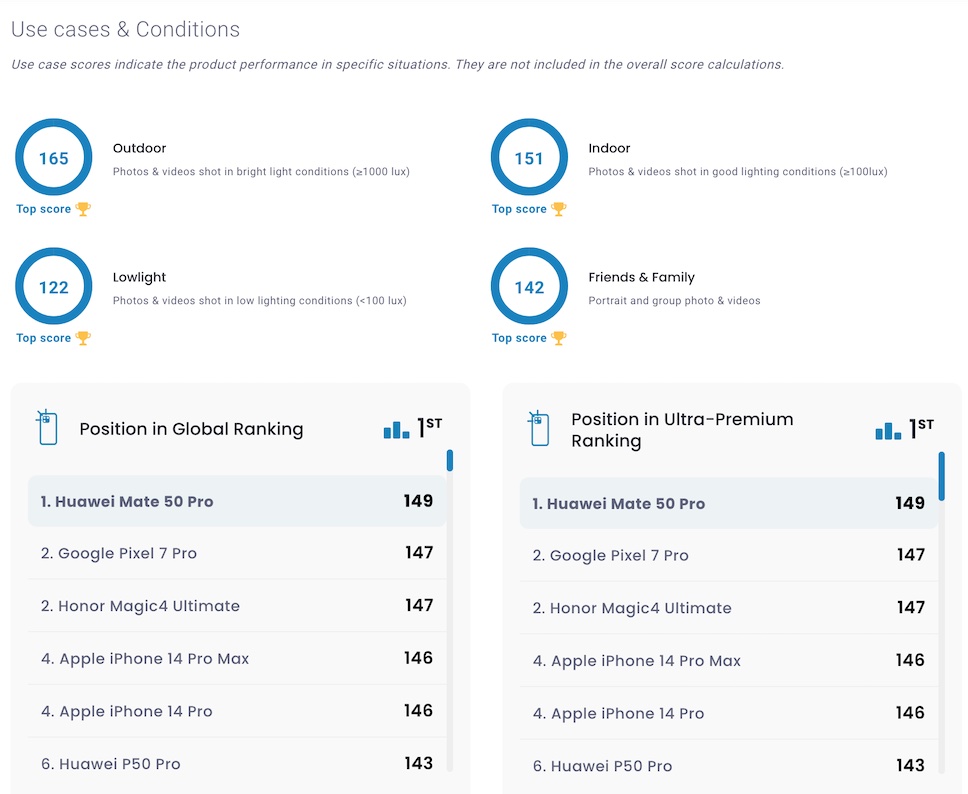Click the Outdoor 165 score circle
The height and width of the screenshot is (794, 968).
pyautogui.click(x=53, y=158)
